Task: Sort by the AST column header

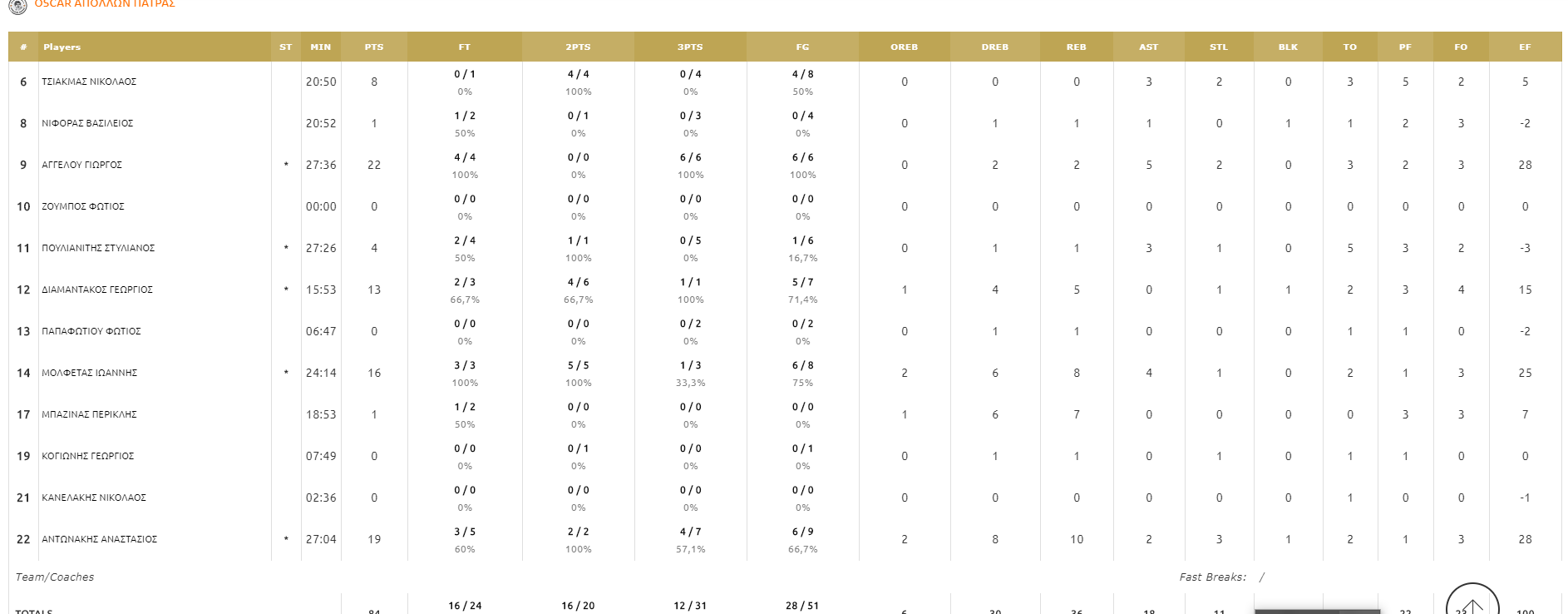Action: tap(1148, 47)
